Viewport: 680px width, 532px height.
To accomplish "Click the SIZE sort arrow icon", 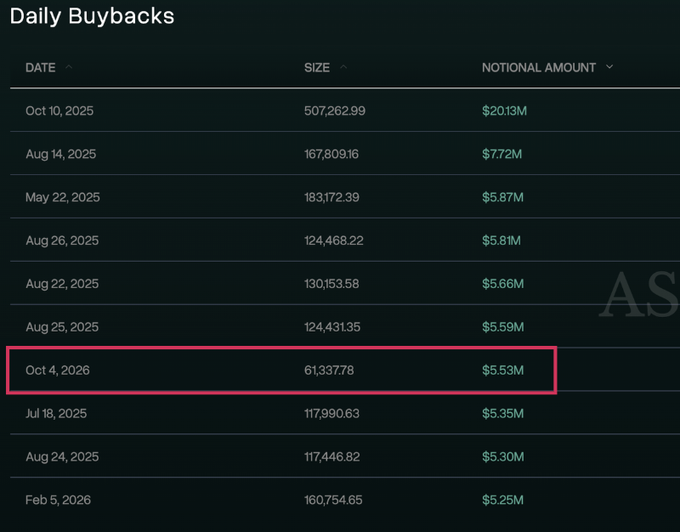I will coord(343,67).
